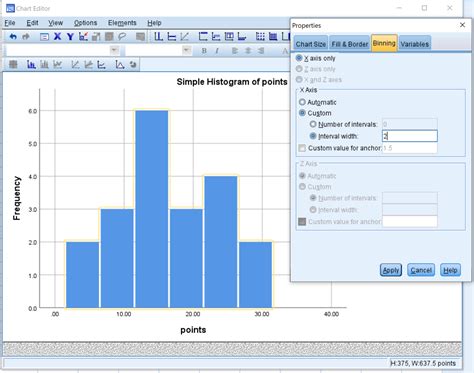Close the Properties dialog

point(462,25)
